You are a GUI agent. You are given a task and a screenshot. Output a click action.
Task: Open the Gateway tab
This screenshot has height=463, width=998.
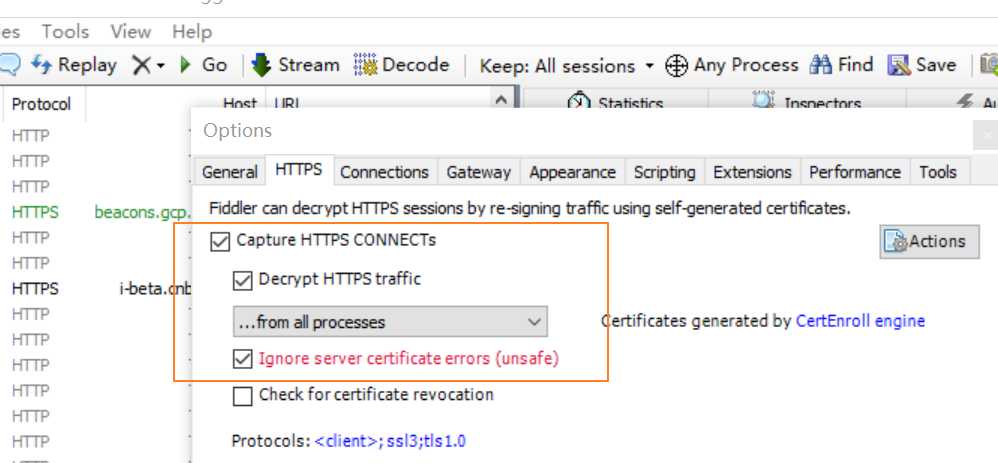pyautogui.click(x=479, y=173)
